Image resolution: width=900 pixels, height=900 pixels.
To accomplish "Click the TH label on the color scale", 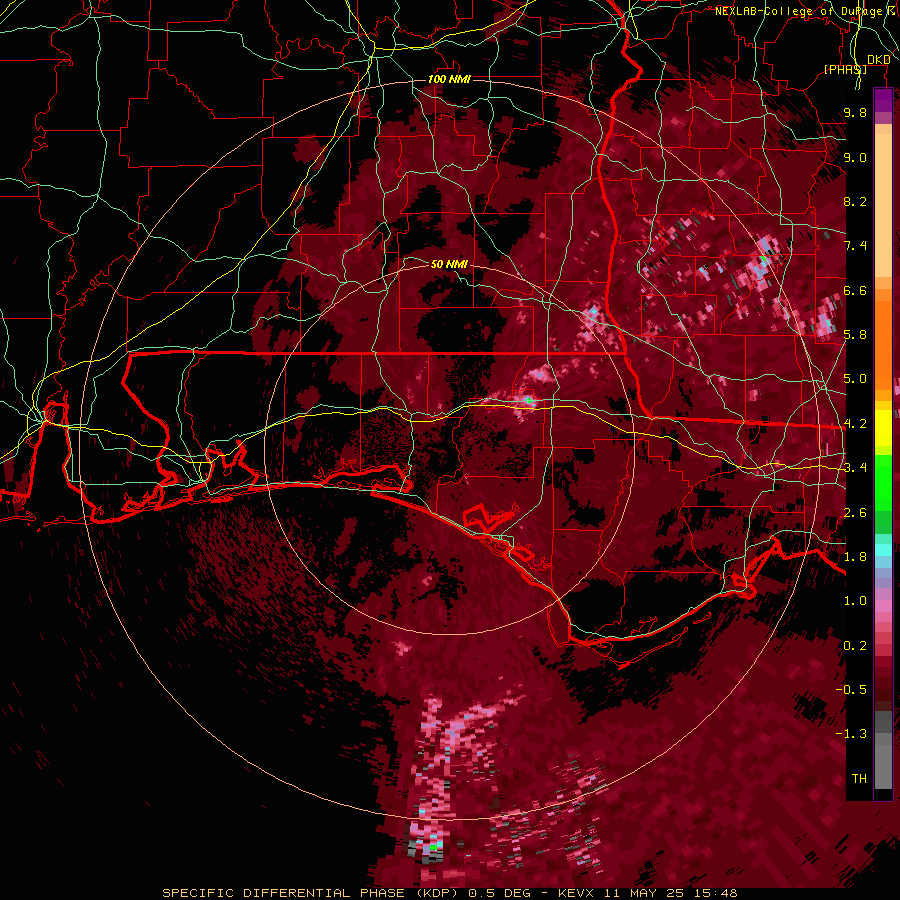I will click(x=859, y=779).
